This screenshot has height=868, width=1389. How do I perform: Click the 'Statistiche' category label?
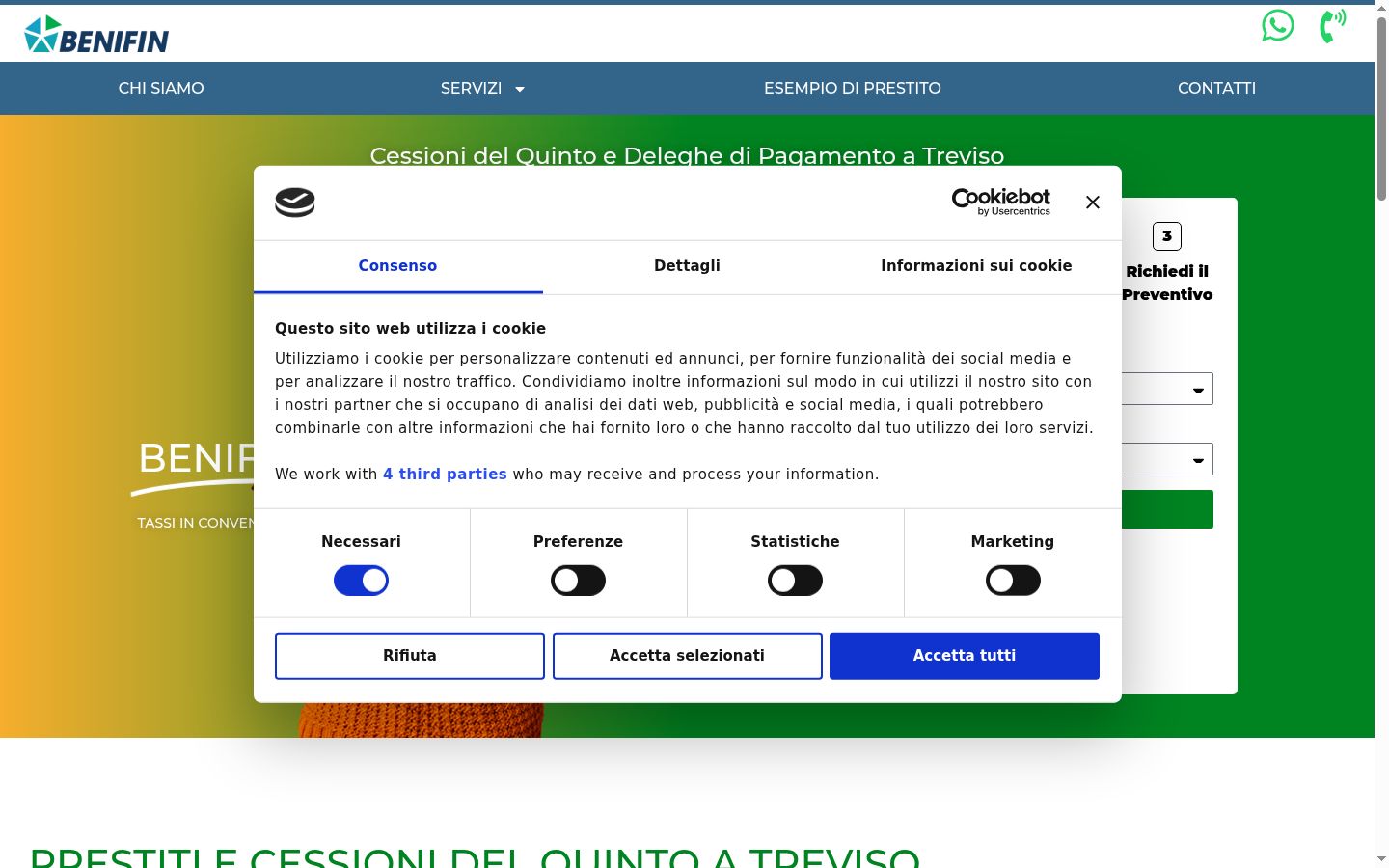tap(795, 542)
